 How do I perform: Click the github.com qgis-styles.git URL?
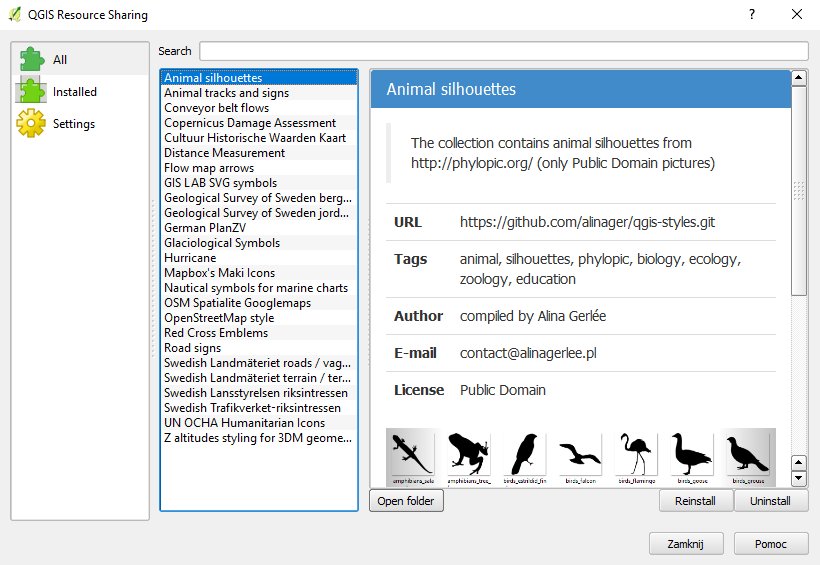click(x=587, y=222)
